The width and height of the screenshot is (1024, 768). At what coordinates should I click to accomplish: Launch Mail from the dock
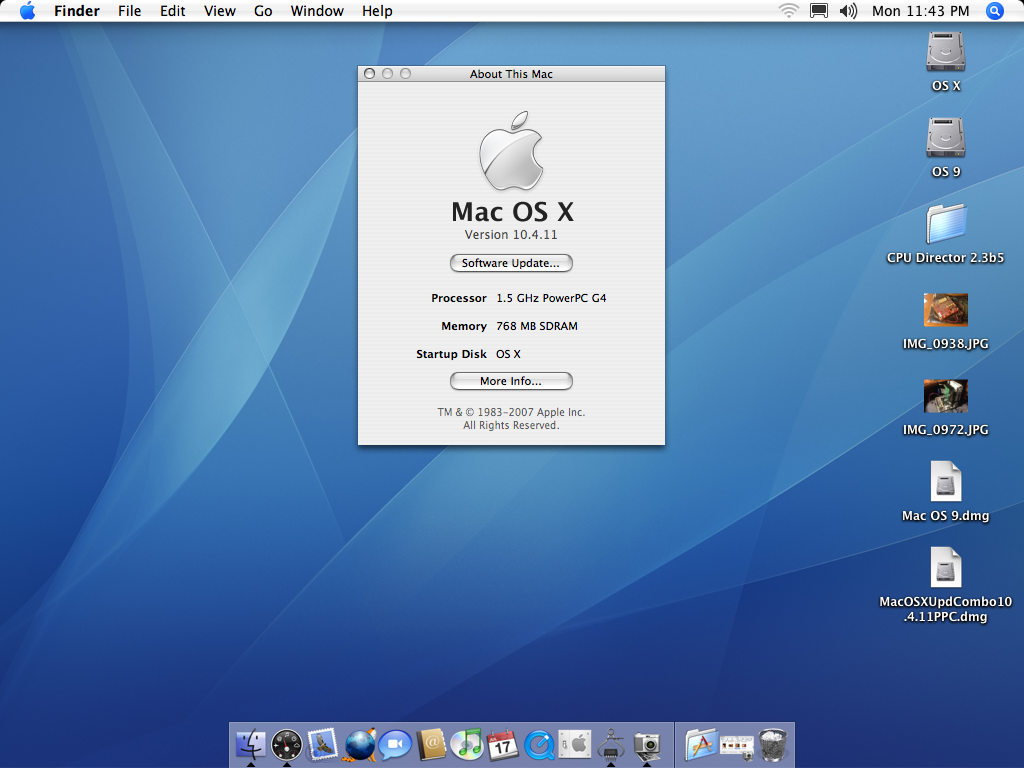[323, 744]
